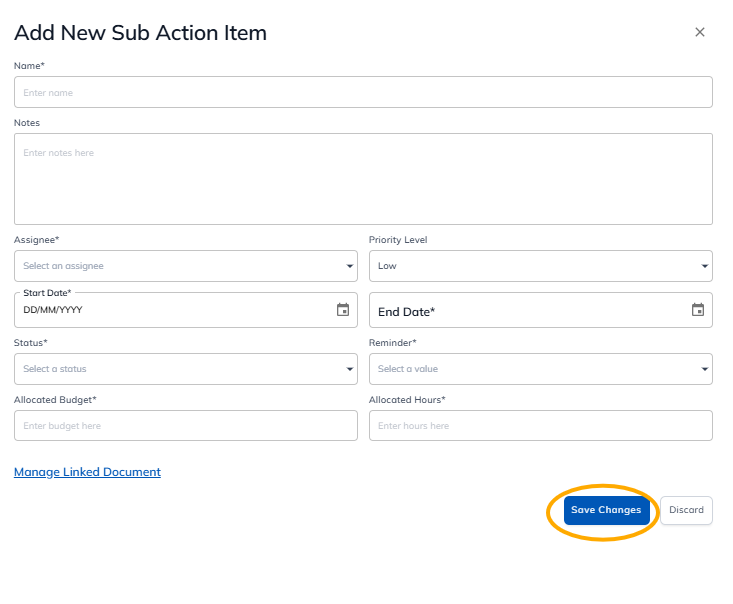
Task: Open the Start Date calendar picker icon
Action: (x=343, y=310)
